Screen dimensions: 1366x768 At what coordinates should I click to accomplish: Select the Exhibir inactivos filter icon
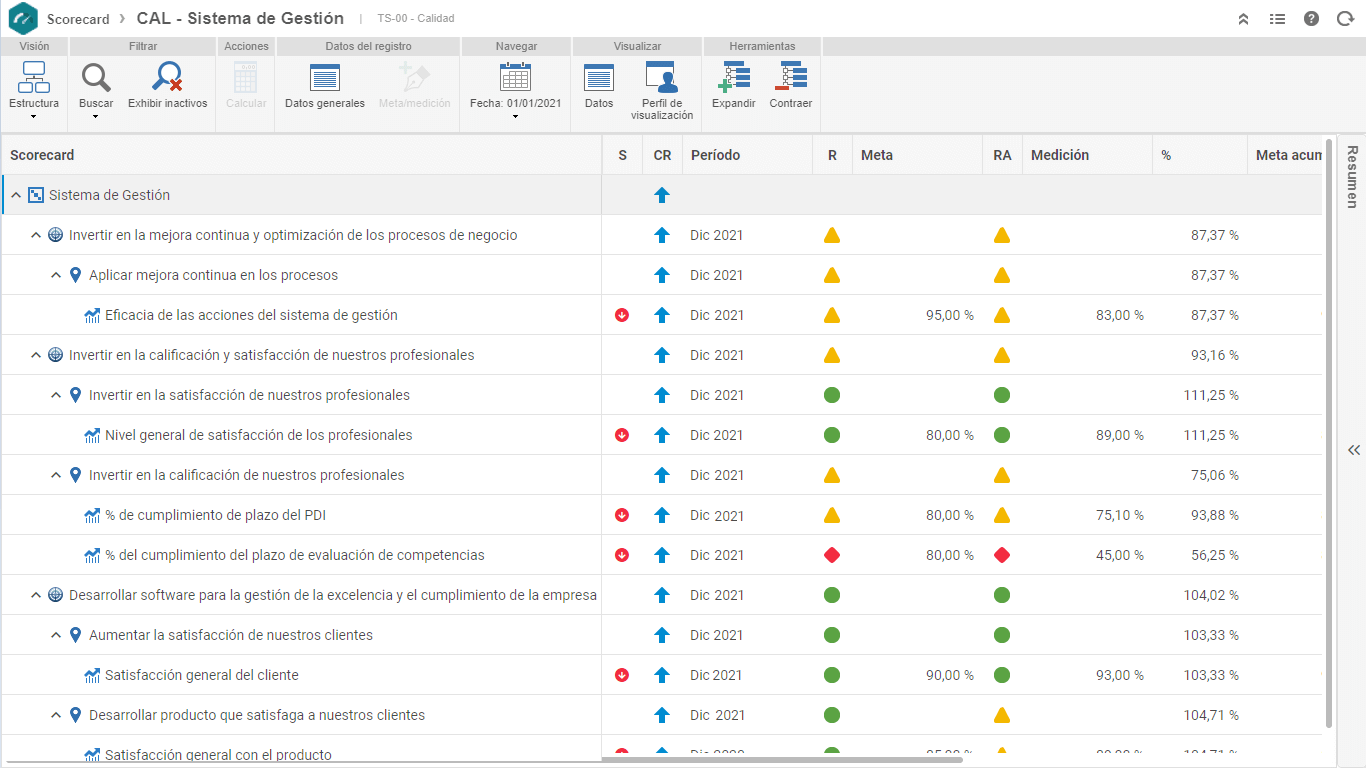[x=167, y=78]
